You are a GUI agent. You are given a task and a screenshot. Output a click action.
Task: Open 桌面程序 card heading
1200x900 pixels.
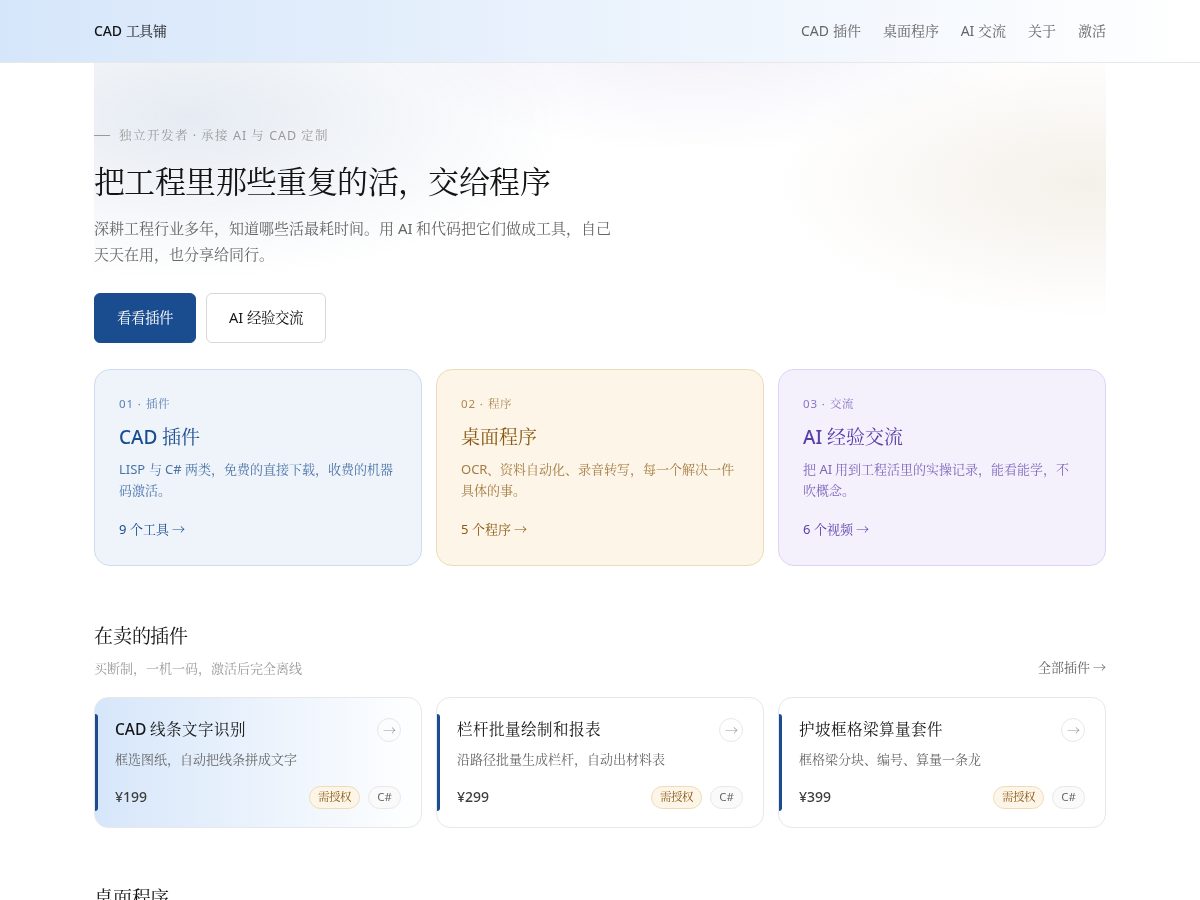pos(499,437)
